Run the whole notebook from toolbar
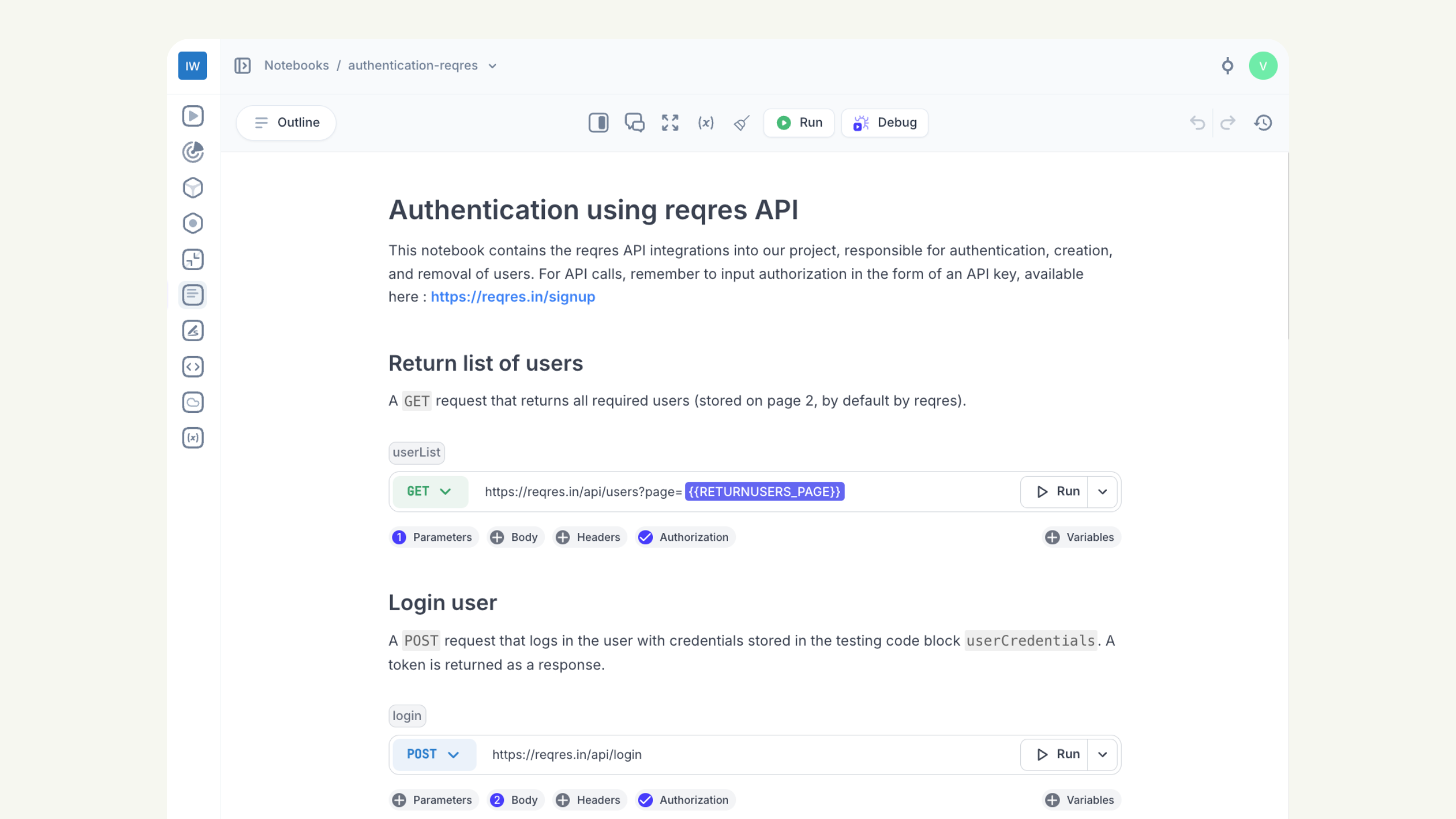Image resolution: width=1456 pixels, height=819 pixels. coord(799,122)
